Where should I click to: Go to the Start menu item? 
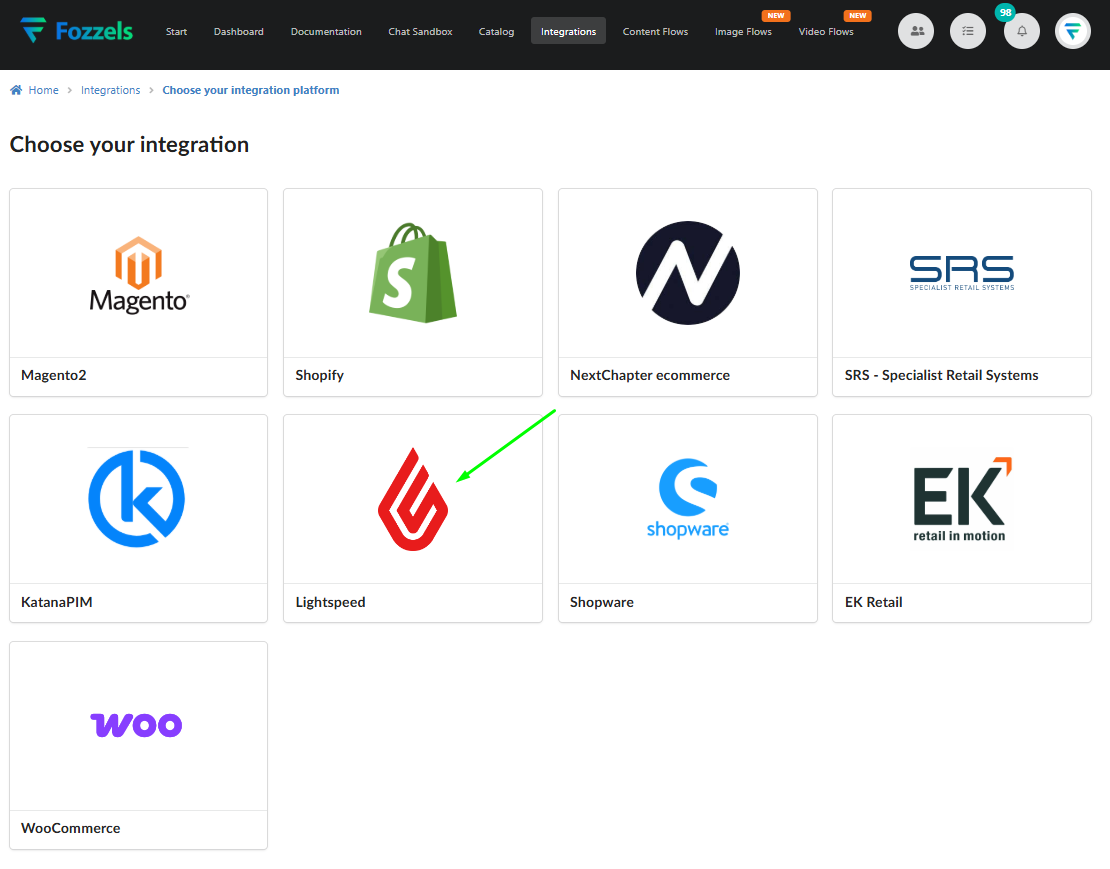click(x=176, y=31)
